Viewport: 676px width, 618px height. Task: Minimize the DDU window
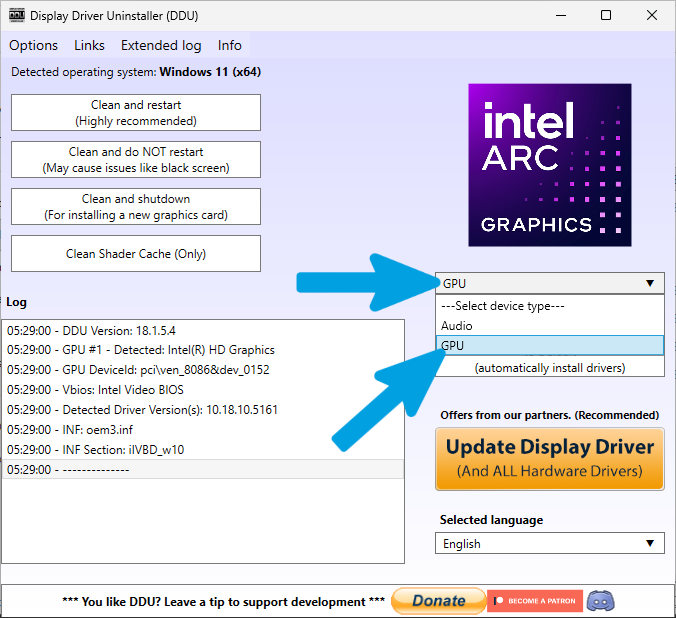pos(561,16)
